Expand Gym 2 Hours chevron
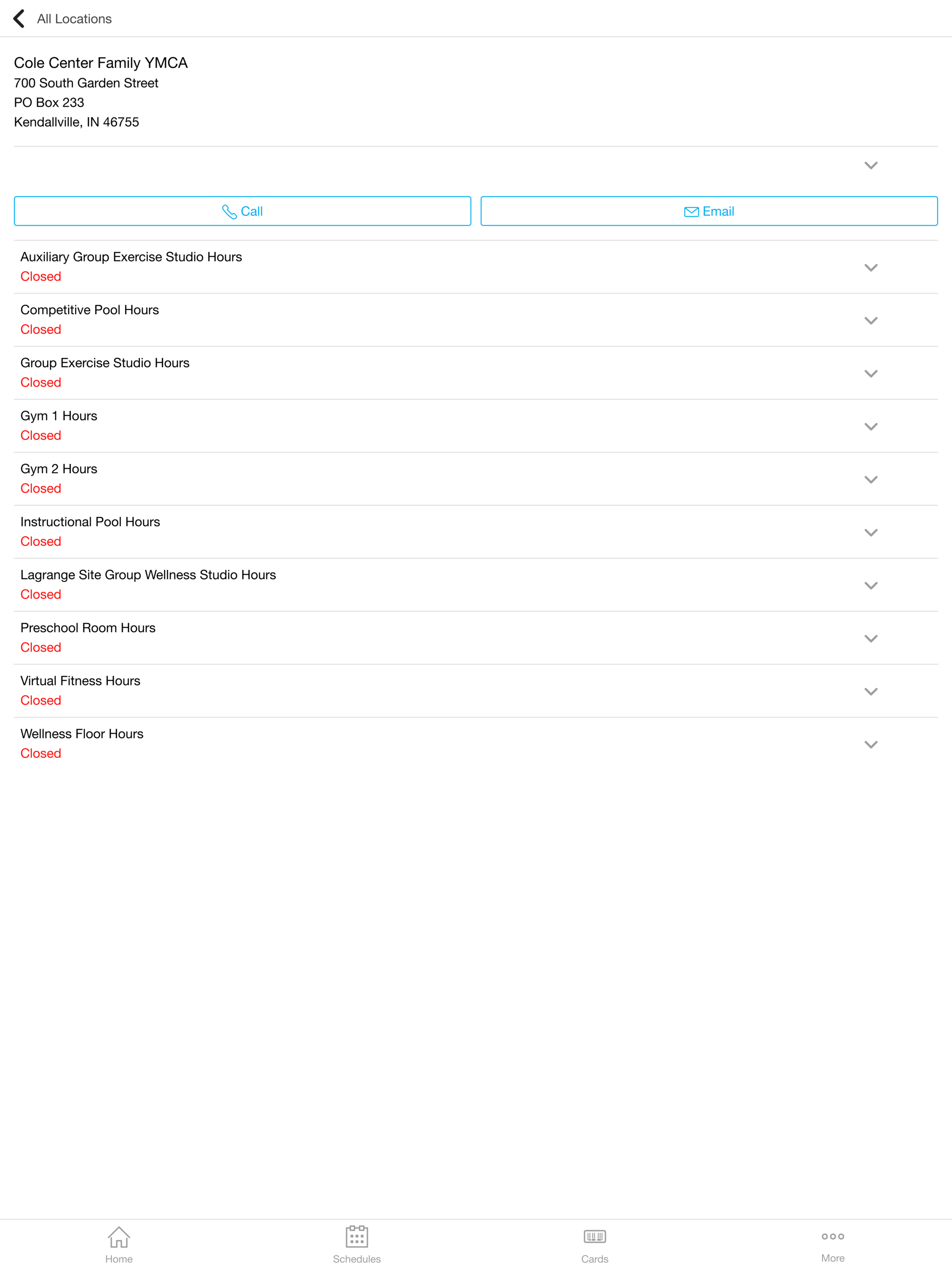952x1270 pixels. (x=871, y=480)
